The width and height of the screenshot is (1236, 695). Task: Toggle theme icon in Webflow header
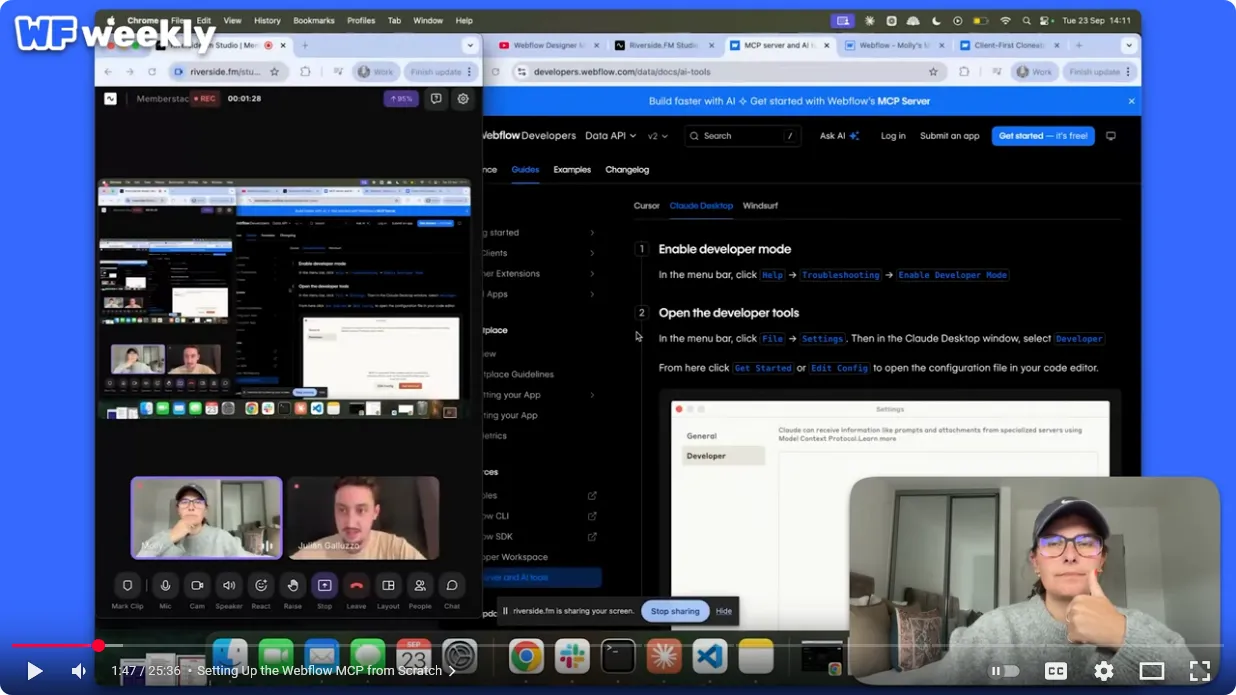point(1110,136)
